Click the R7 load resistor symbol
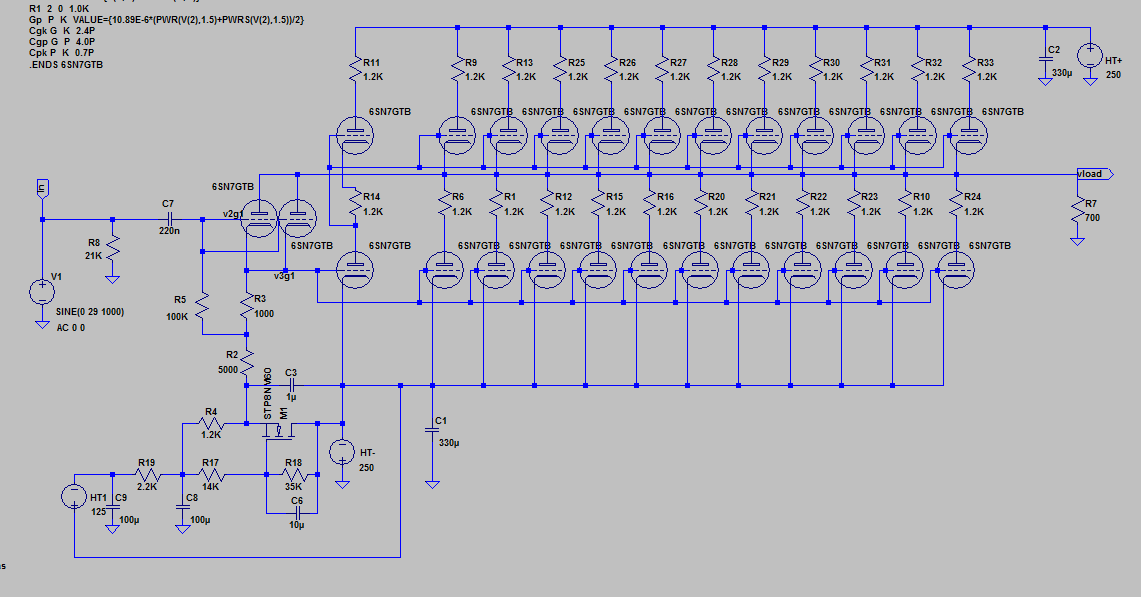Viewport: 1141px width, 597px height. pos(1078,211)
